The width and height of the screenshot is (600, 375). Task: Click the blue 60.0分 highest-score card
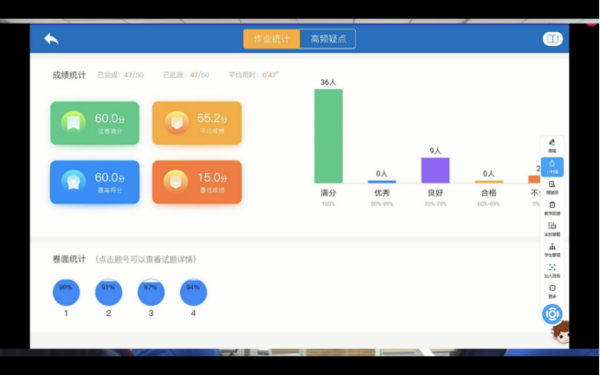(95, 182)
